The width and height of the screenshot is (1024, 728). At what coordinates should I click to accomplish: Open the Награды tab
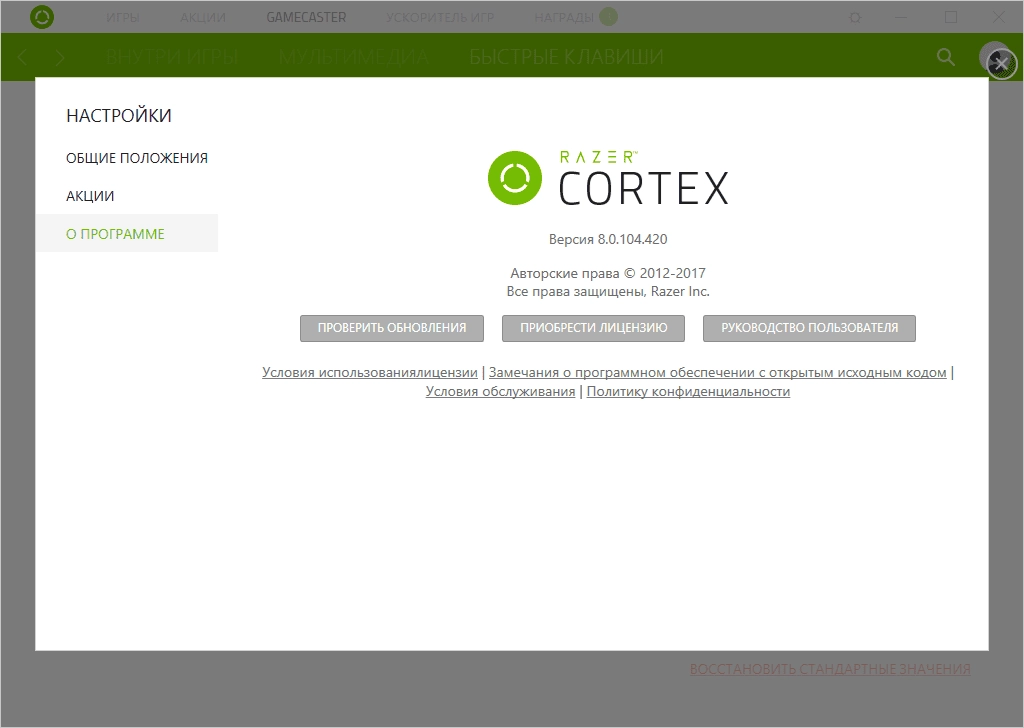pyautogui.click(x=564, y=18)
